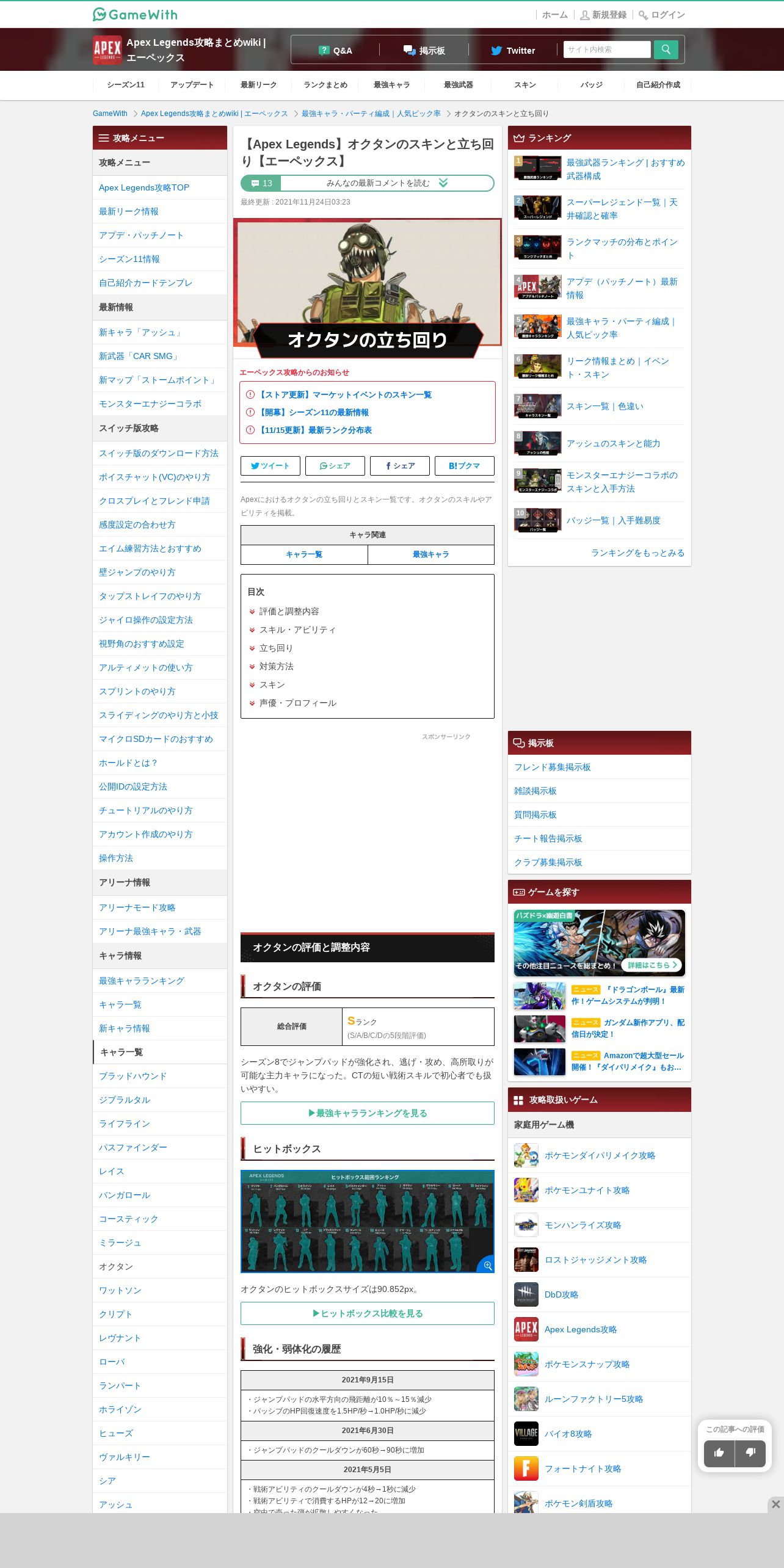Click the DbD攻略 game icon
This screenshot has height=1568, width=784.
526,1294
